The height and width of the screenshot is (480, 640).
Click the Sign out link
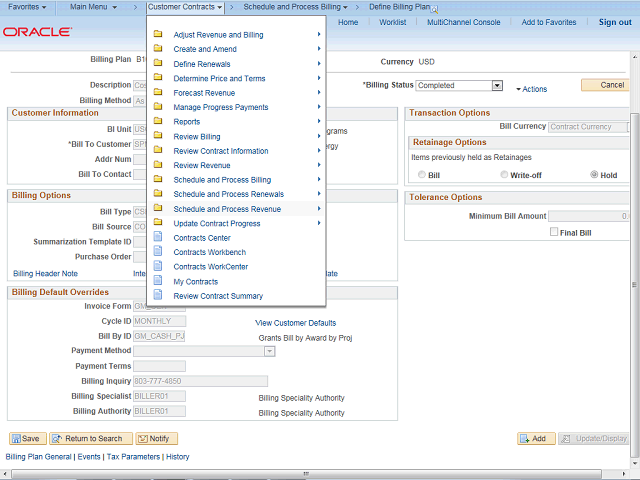(615, 22)
